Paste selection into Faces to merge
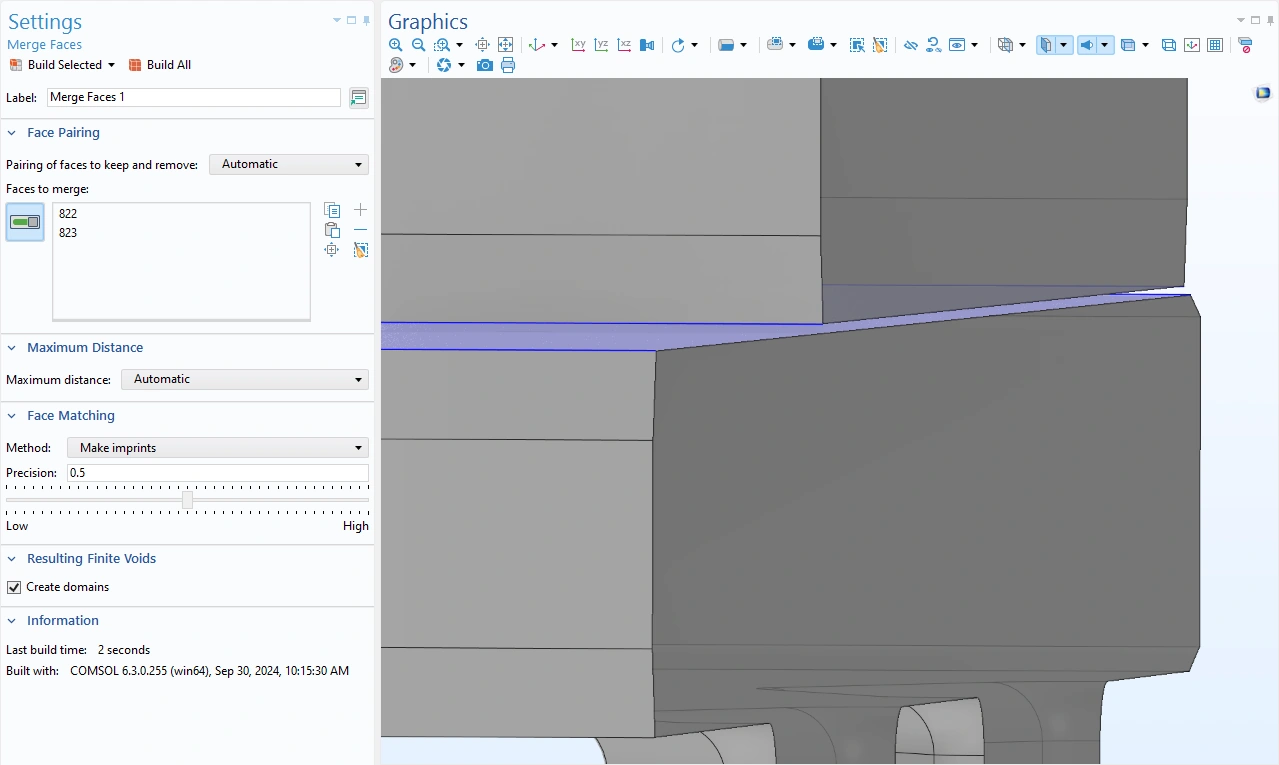Image resolution: width=1279 pixels, height=765 pixels. 332,230
